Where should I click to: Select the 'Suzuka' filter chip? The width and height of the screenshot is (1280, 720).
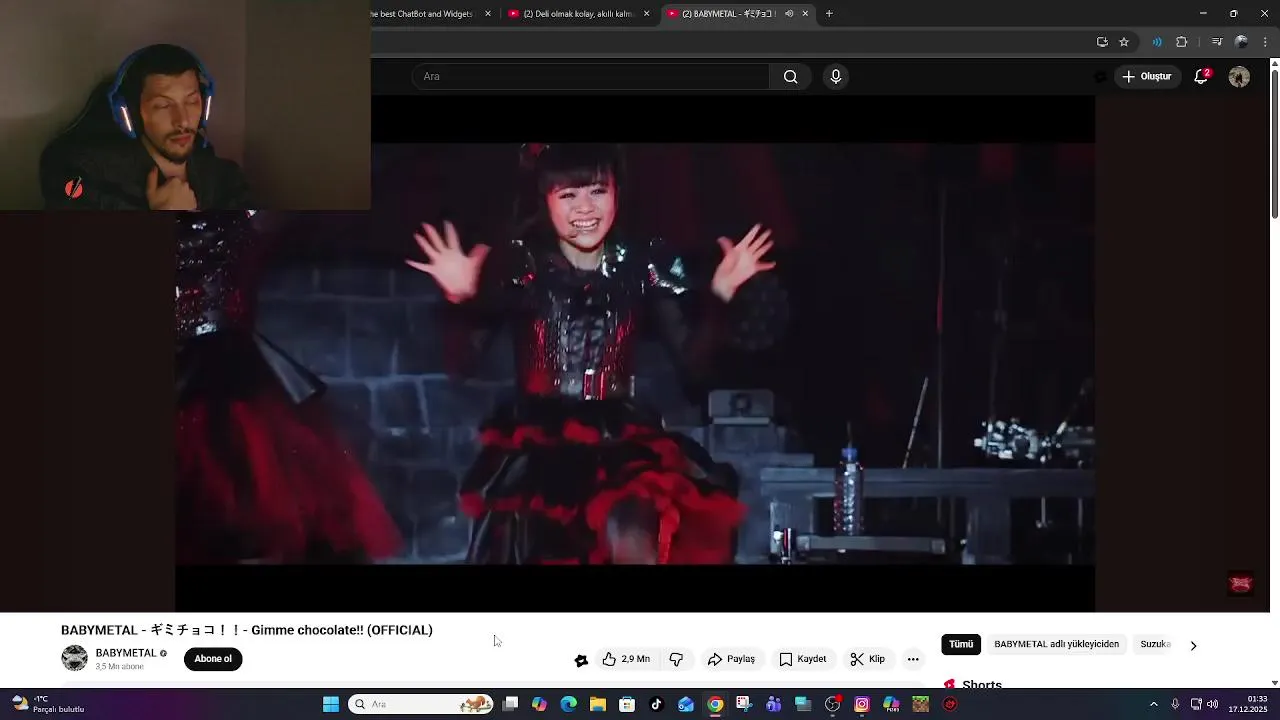click(x=1155, y=644)
